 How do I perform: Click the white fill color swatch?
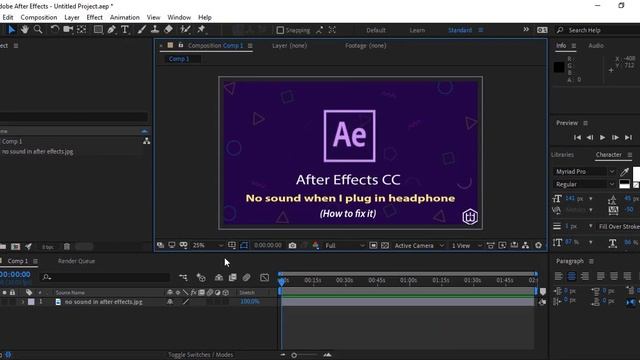tap(636, 173)
